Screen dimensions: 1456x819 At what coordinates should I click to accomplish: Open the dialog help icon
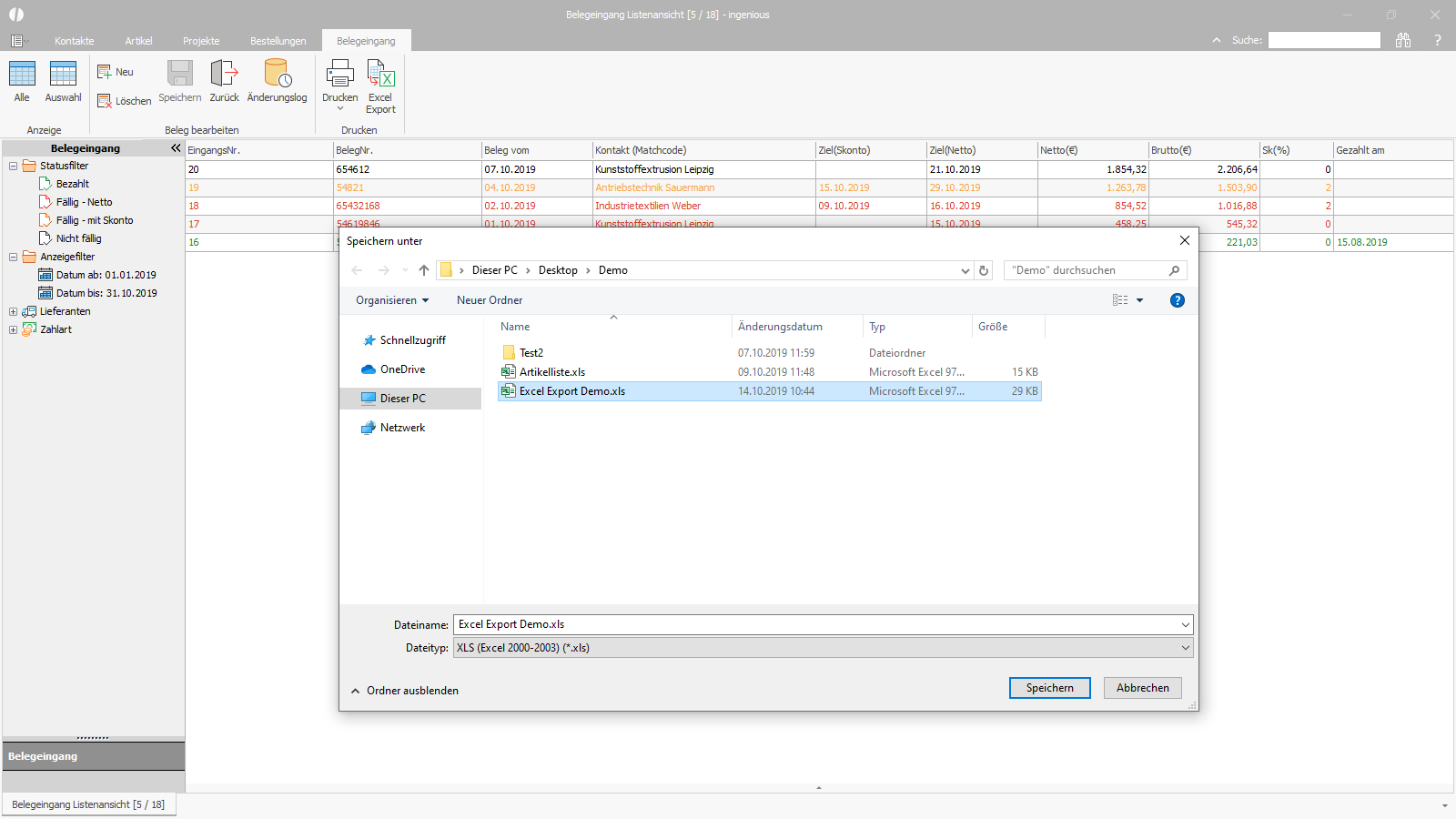pyautogui.click(x=1178, y=300)
